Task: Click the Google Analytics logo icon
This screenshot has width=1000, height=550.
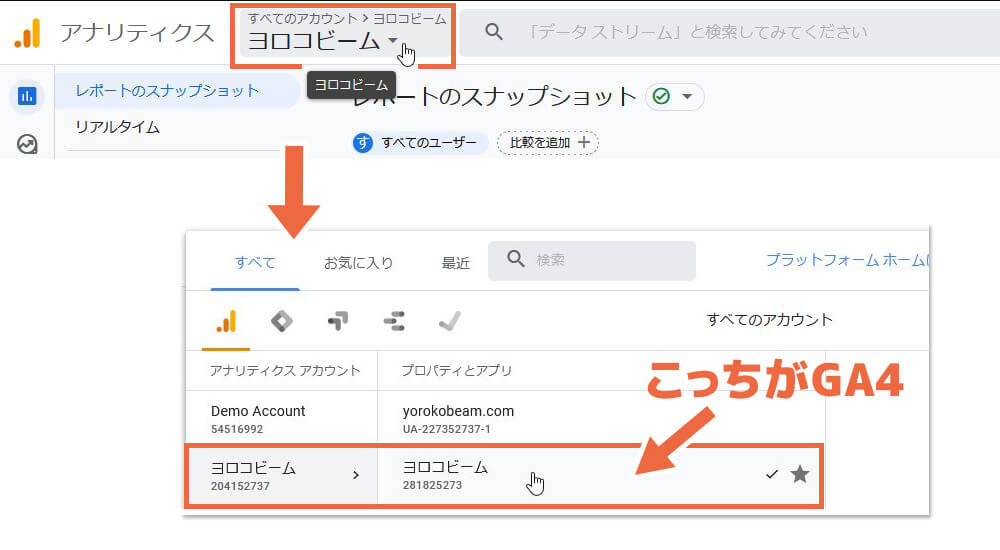Action: pyautogui.click(x=27, y=33)
